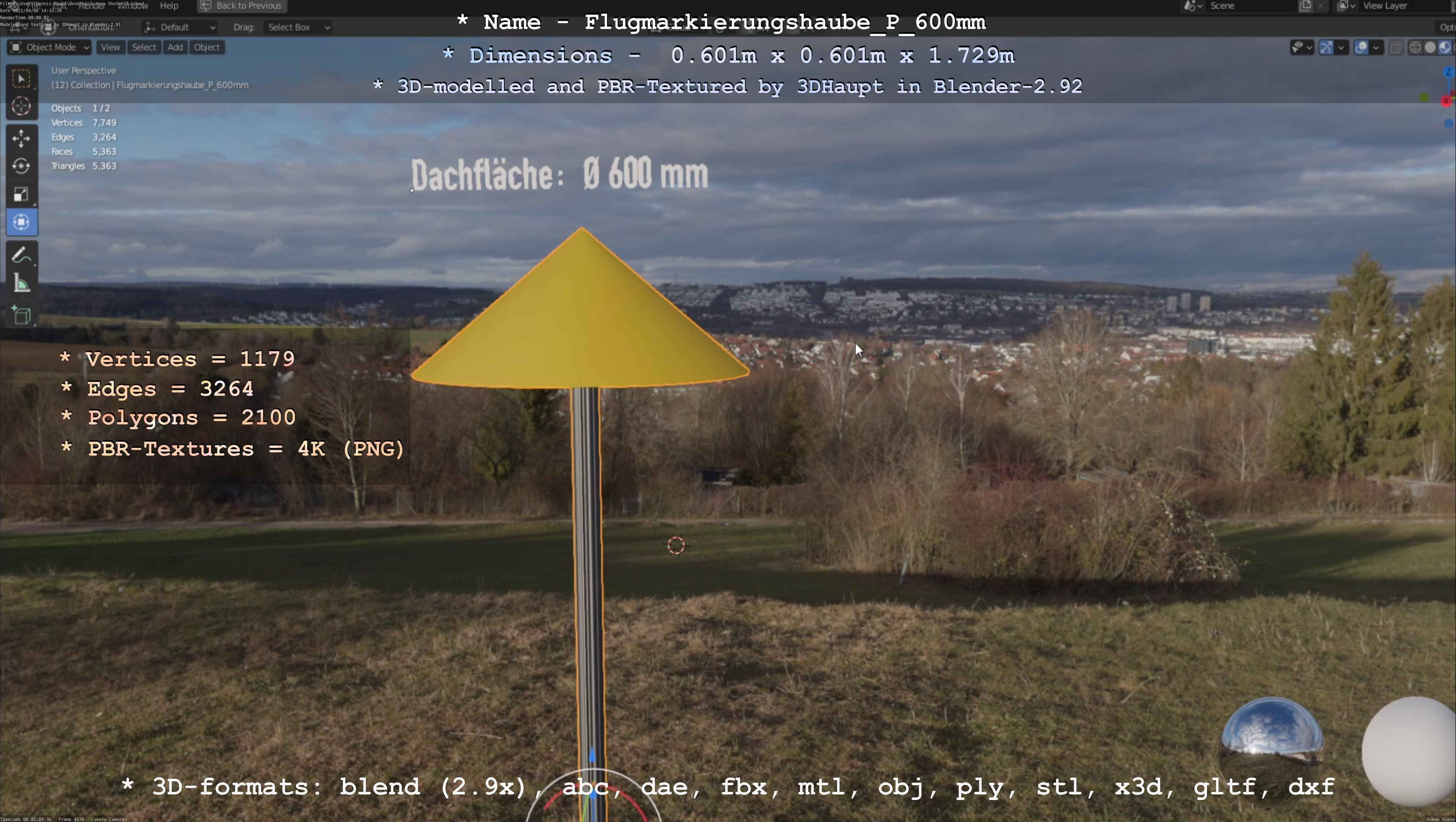Select the Annotate pencil tool

pyautogui.click(x=21, y=255)
